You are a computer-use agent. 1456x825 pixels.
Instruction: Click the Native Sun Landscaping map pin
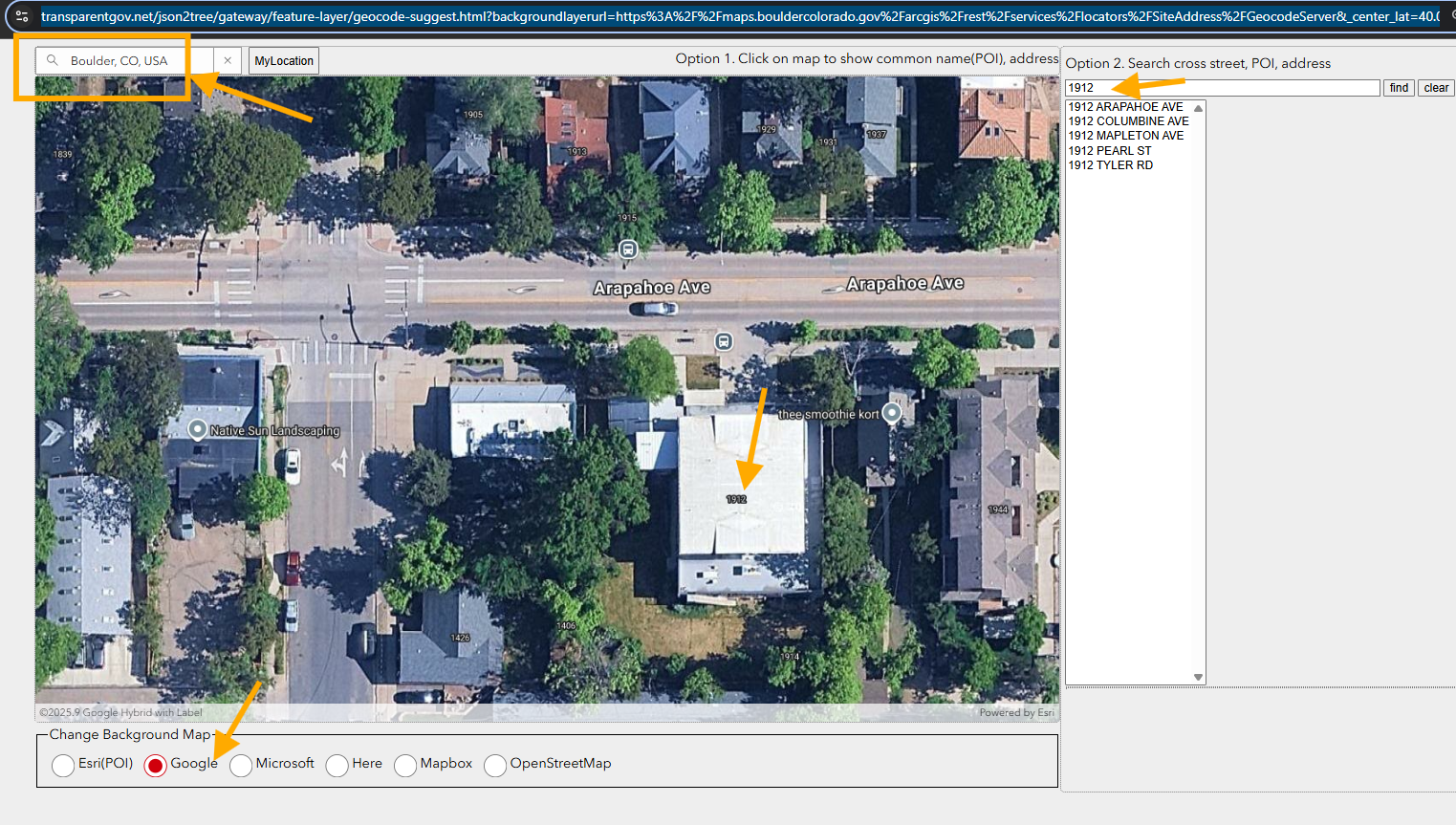pos(198,429)
